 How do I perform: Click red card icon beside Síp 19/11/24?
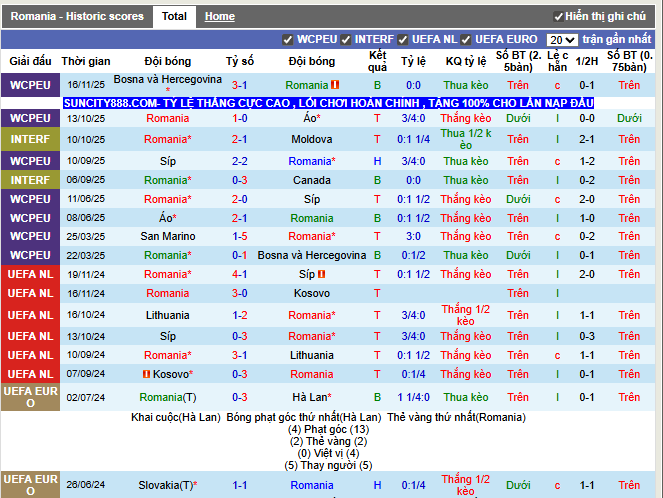point(322,274)
